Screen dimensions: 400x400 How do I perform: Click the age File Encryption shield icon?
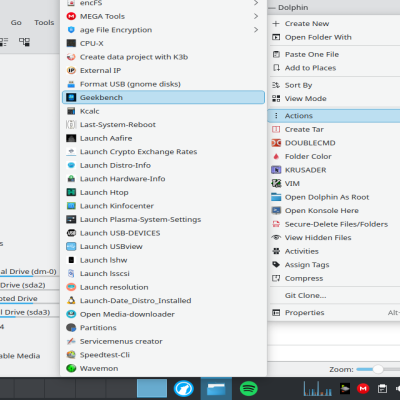coord(71,30)
